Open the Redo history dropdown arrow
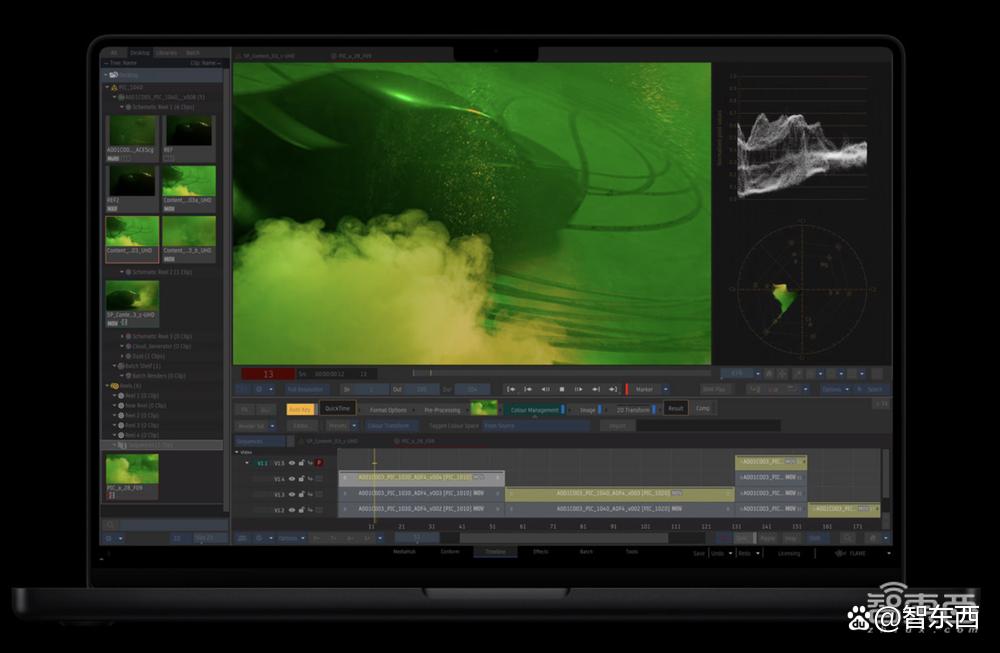This screenshot has width=1000, height=653. [758, 553]
